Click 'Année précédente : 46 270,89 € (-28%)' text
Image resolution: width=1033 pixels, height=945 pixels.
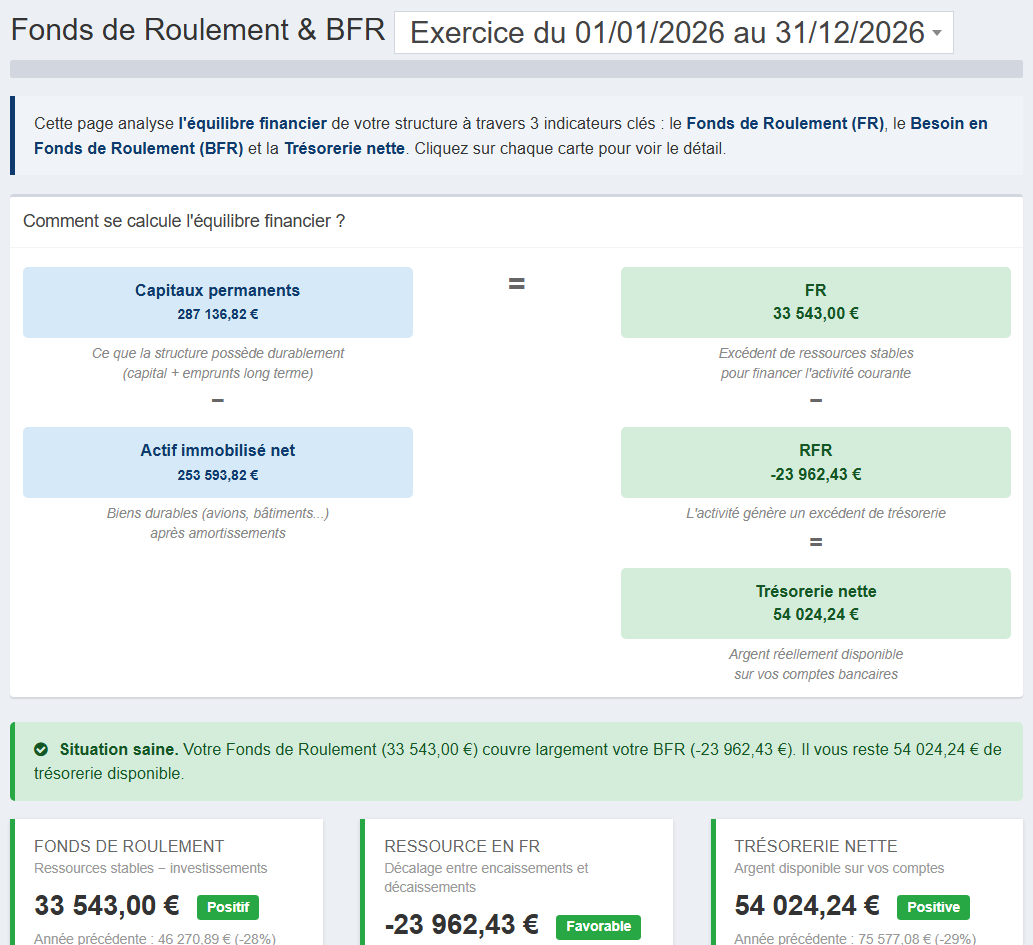155,938
